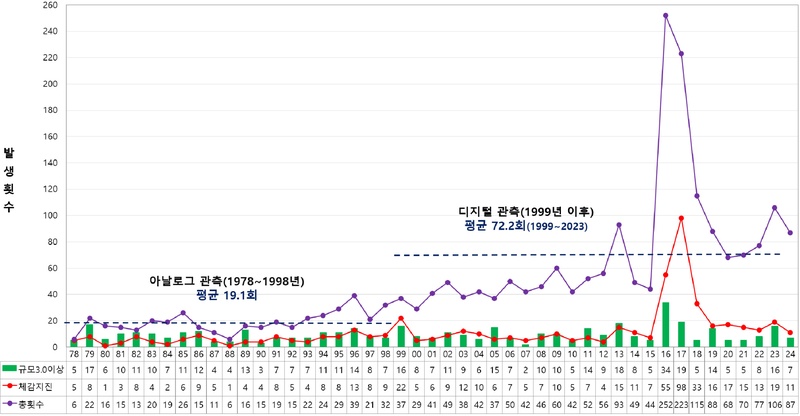Click the purple data point for 2023
800x416 pixels.
774,208
